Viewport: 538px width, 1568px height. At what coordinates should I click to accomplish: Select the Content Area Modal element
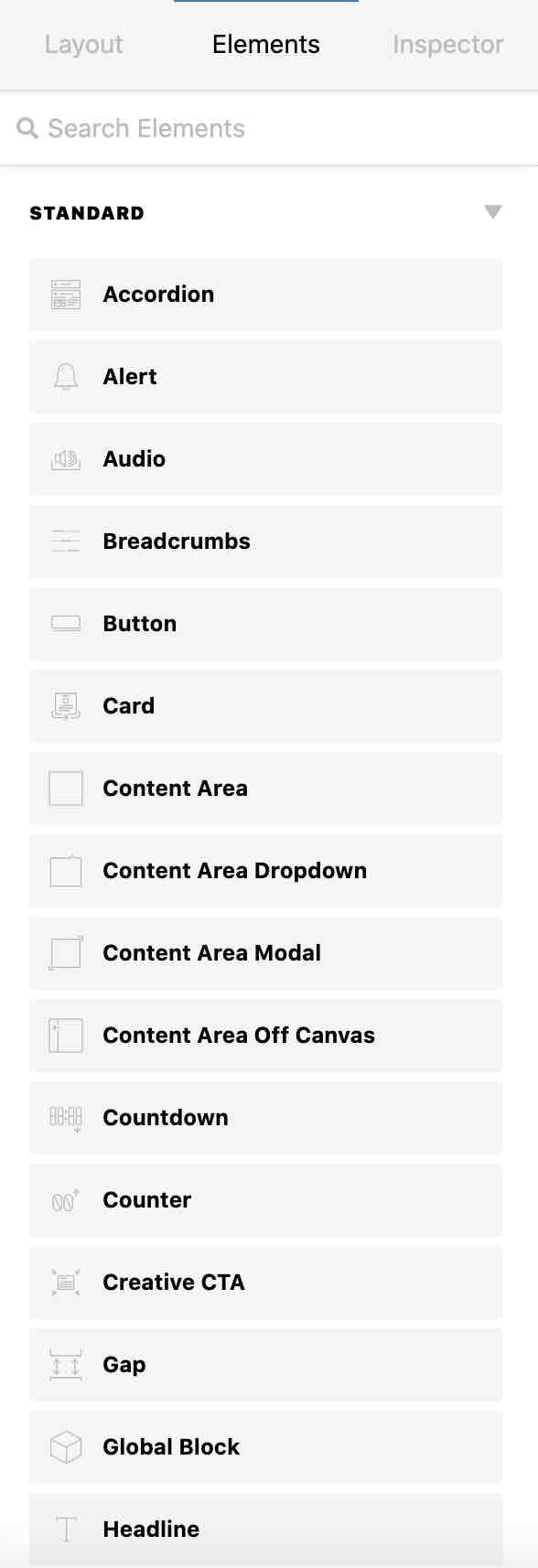(x=265, y=952)
